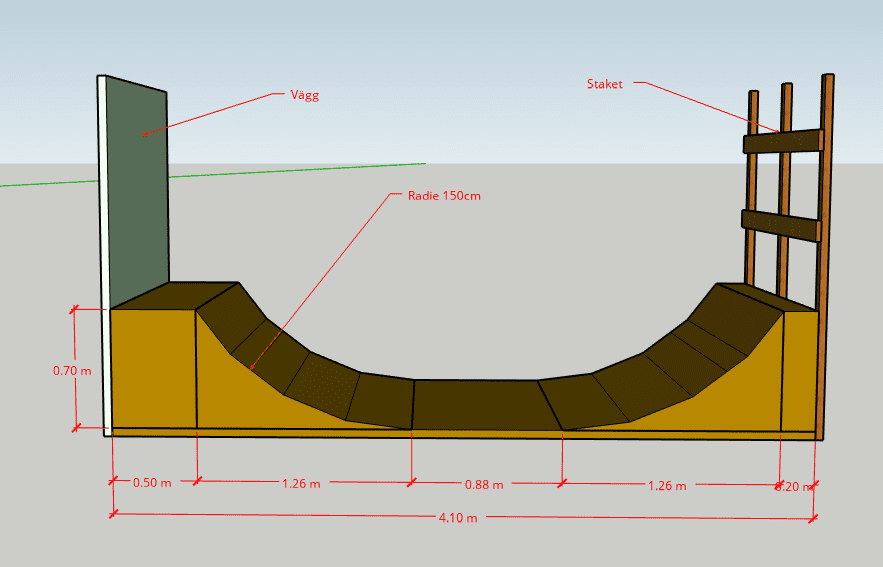This screenshot has width=883, height=567.
Task: Select the 0.88 m flat-bottom dimension
Action: [x=484, y=485]
